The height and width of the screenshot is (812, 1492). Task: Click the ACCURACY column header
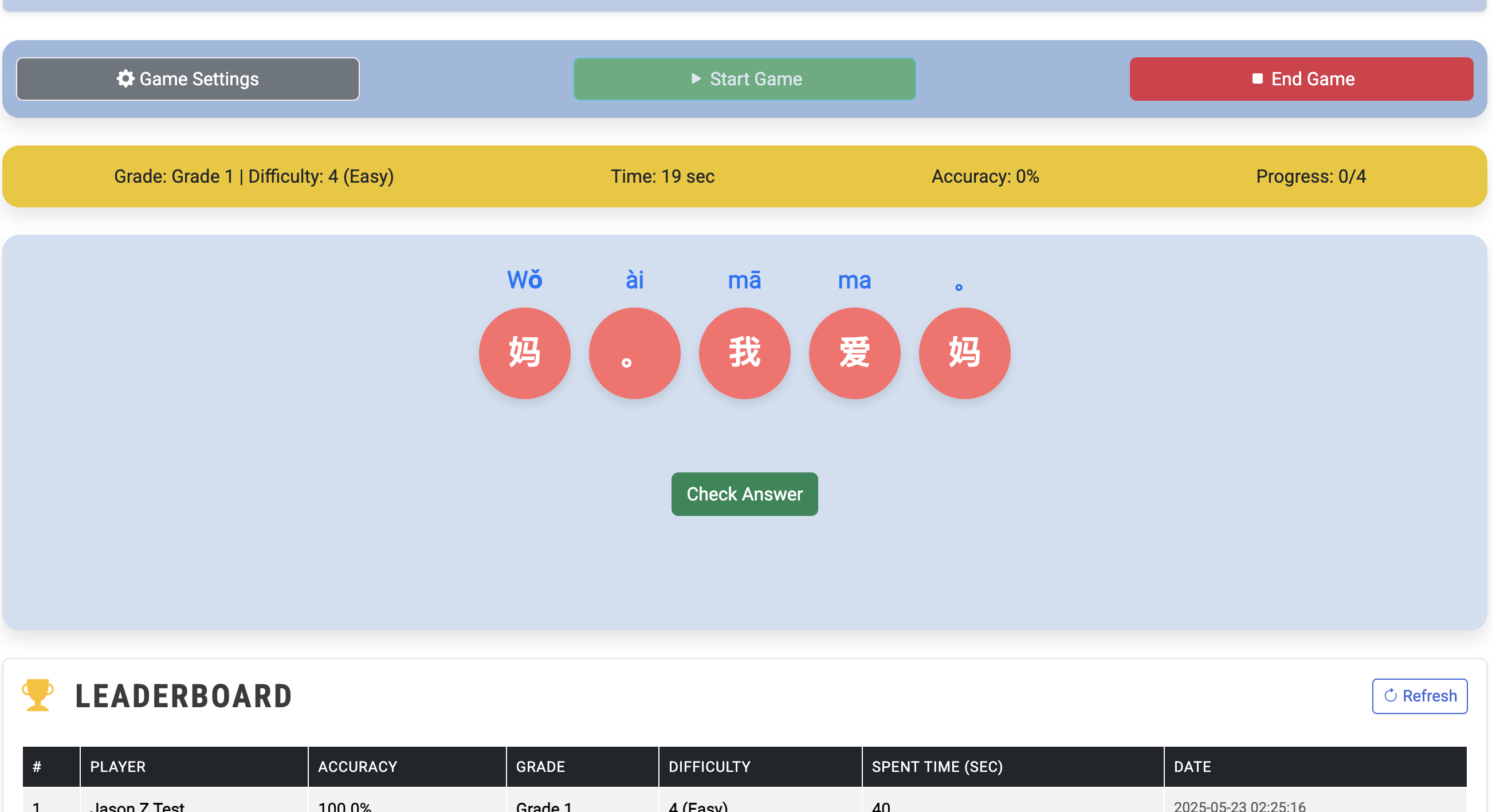point(358,766)
